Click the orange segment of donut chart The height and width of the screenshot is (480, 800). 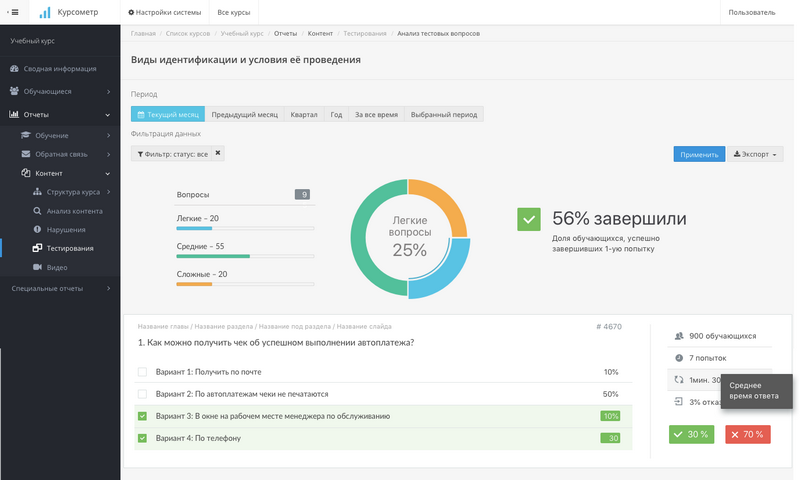point(443,201)
